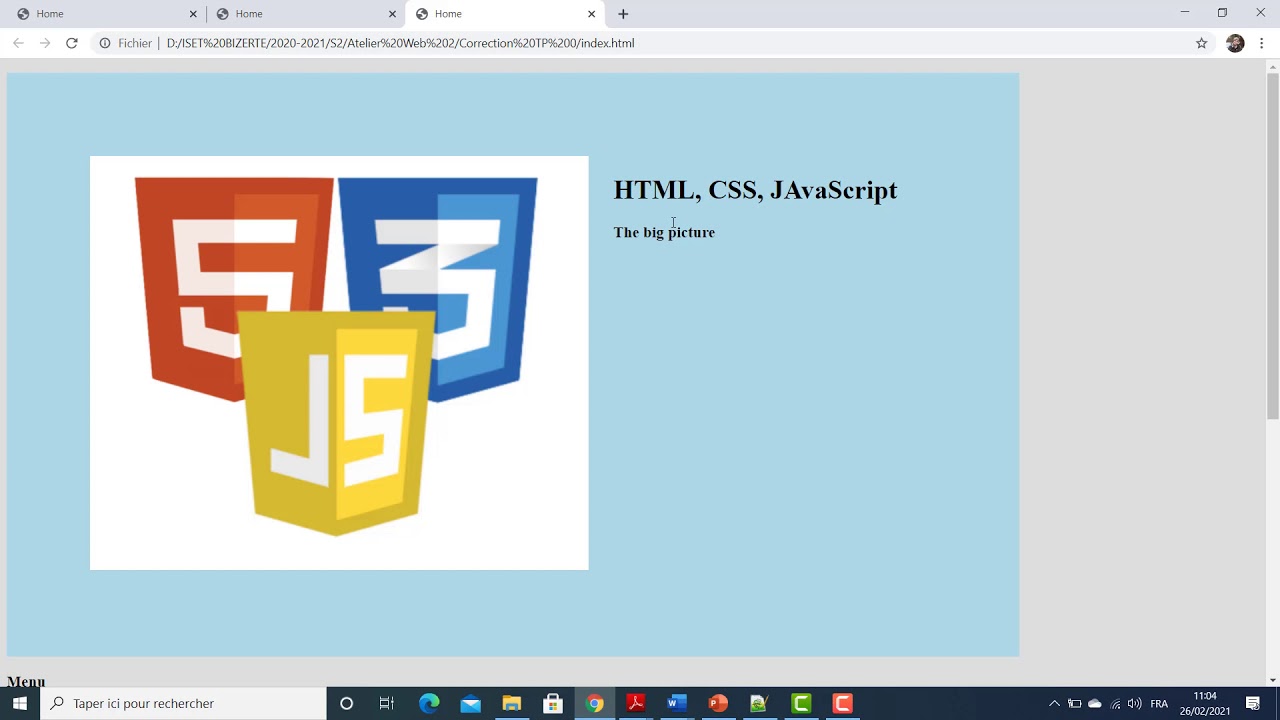Click the scrollbar up arrow
Screen dimensions: 1280x720
[x=1273, y=66]
